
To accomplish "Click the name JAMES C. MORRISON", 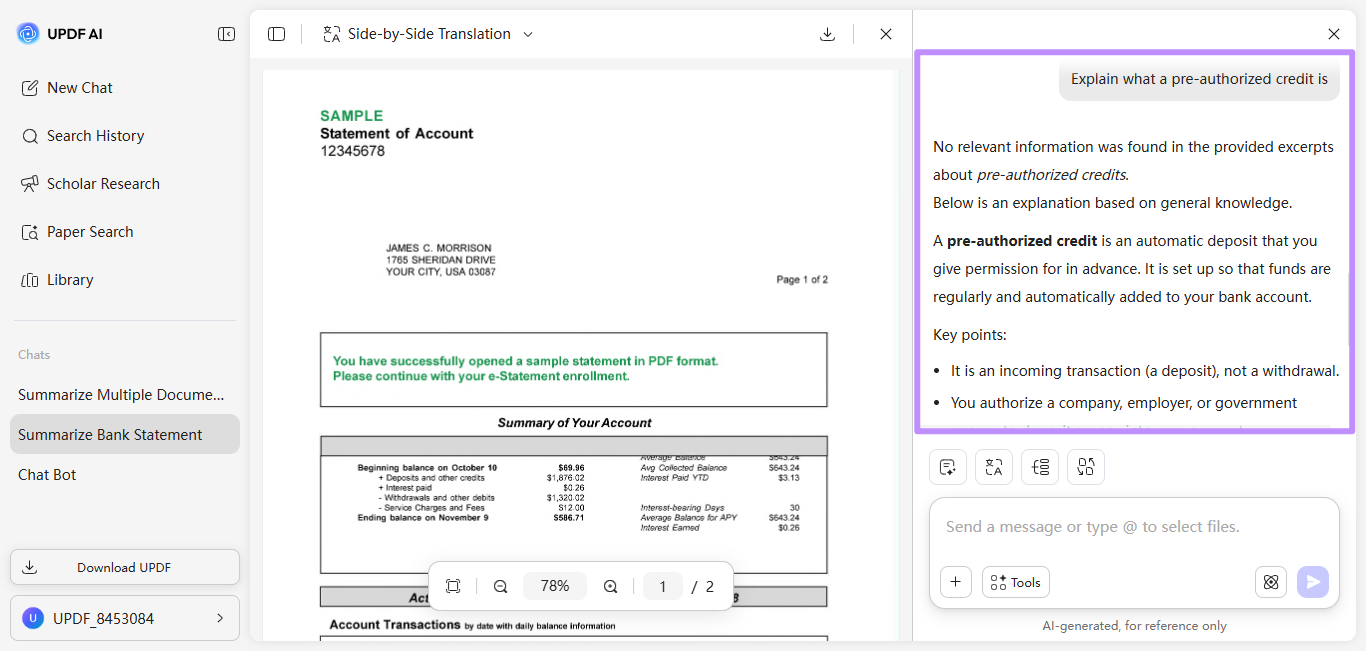I will click(x=438, y=248).
